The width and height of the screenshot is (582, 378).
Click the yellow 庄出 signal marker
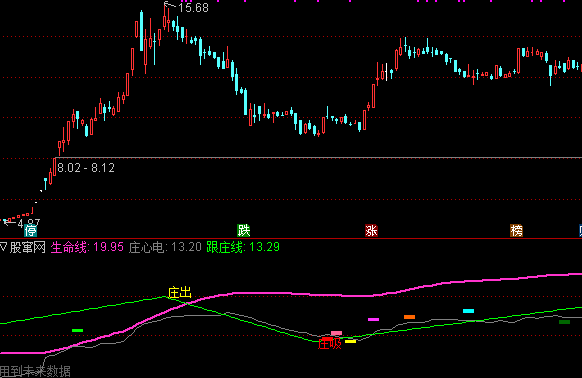point(180,293)
